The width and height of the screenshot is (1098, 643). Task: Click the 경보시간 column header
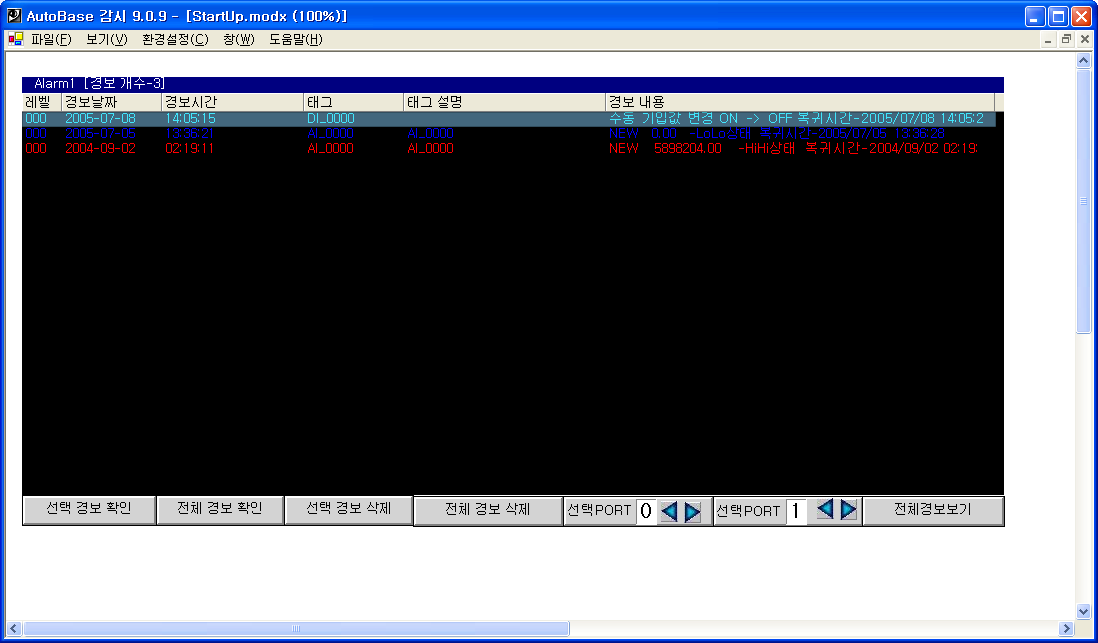pyautogui.click(x=232, y=102)
